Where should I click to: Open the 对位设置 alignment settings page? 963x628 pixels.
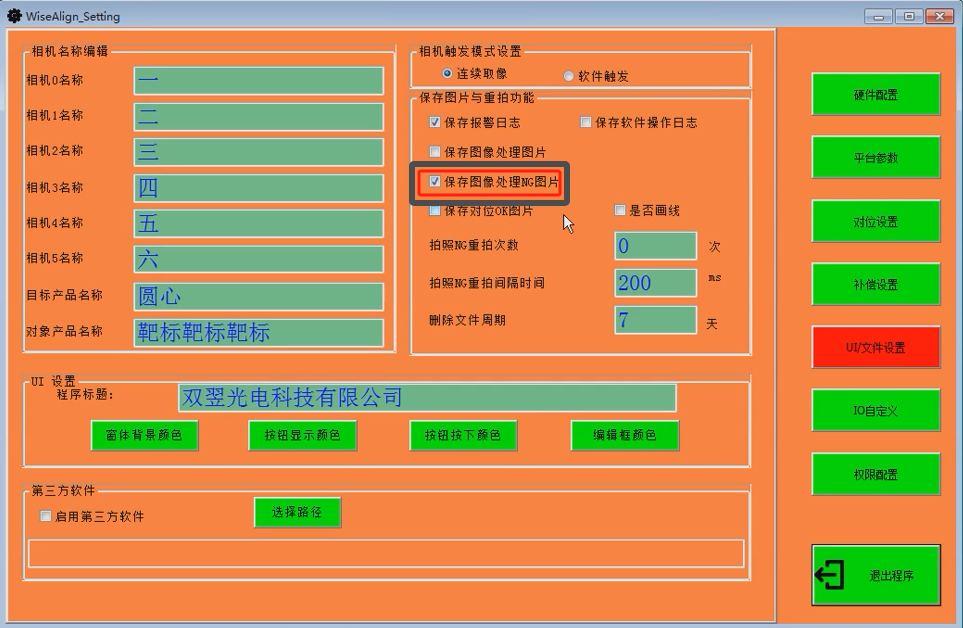(875, 222)
